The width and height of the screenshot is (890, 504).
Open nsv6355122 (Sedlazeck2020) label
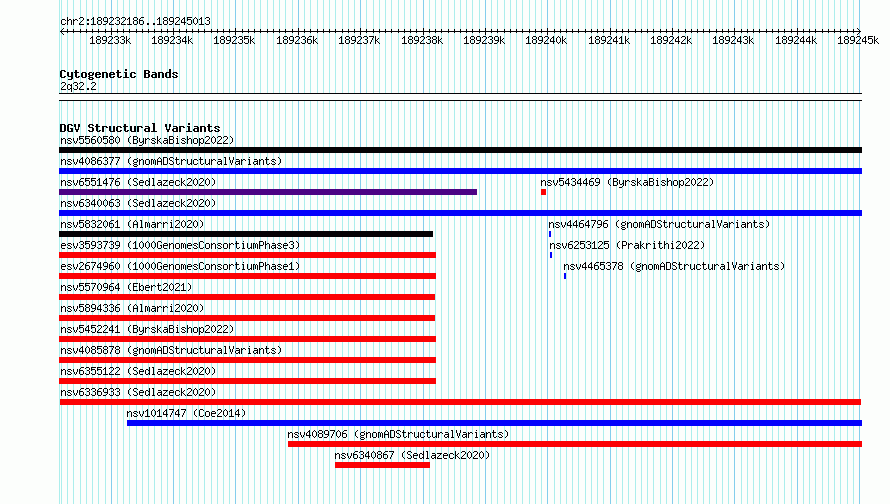pyautogui.click(x=138, y=371)
